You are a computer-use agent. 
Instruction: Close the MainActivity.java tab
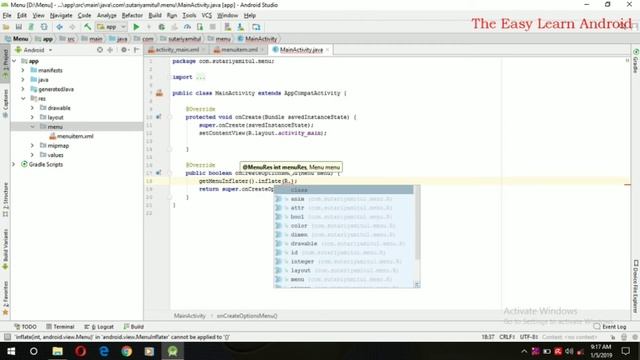pyautogui.click(x=327, y=50)
